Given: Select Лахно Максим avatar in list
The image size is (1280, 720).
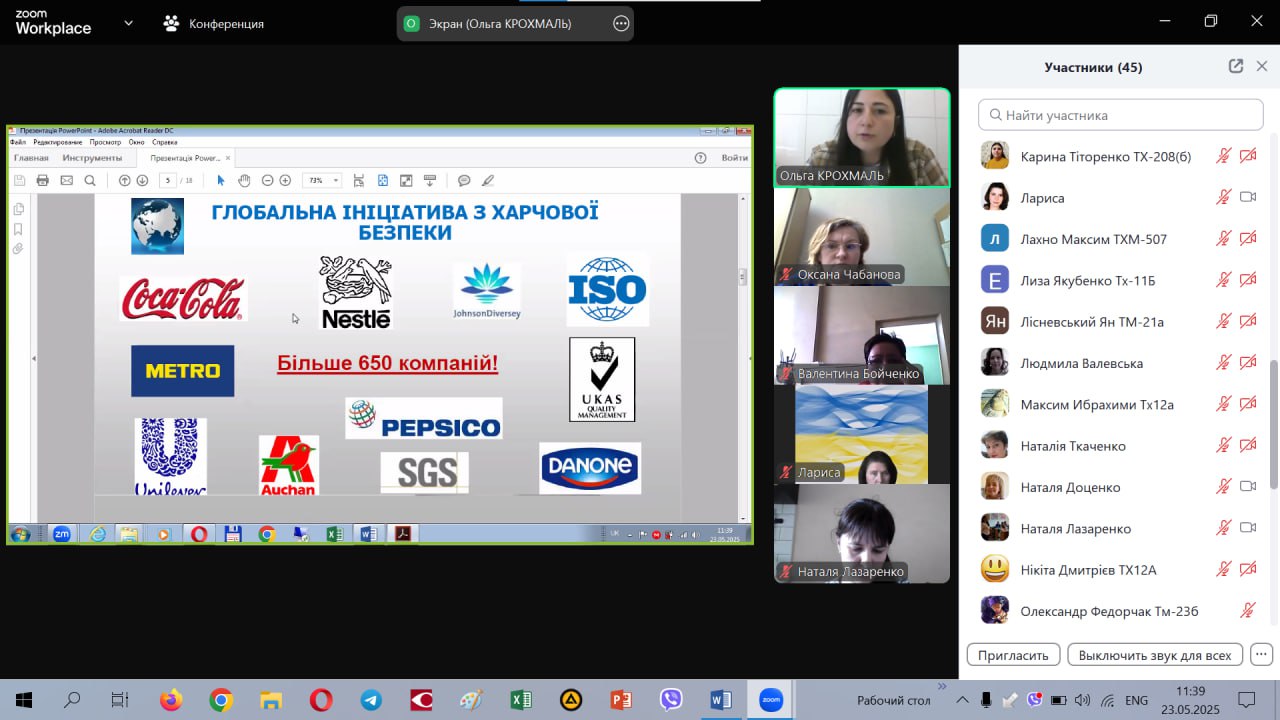Looking at the screenshot, I should tap(994, 238).
